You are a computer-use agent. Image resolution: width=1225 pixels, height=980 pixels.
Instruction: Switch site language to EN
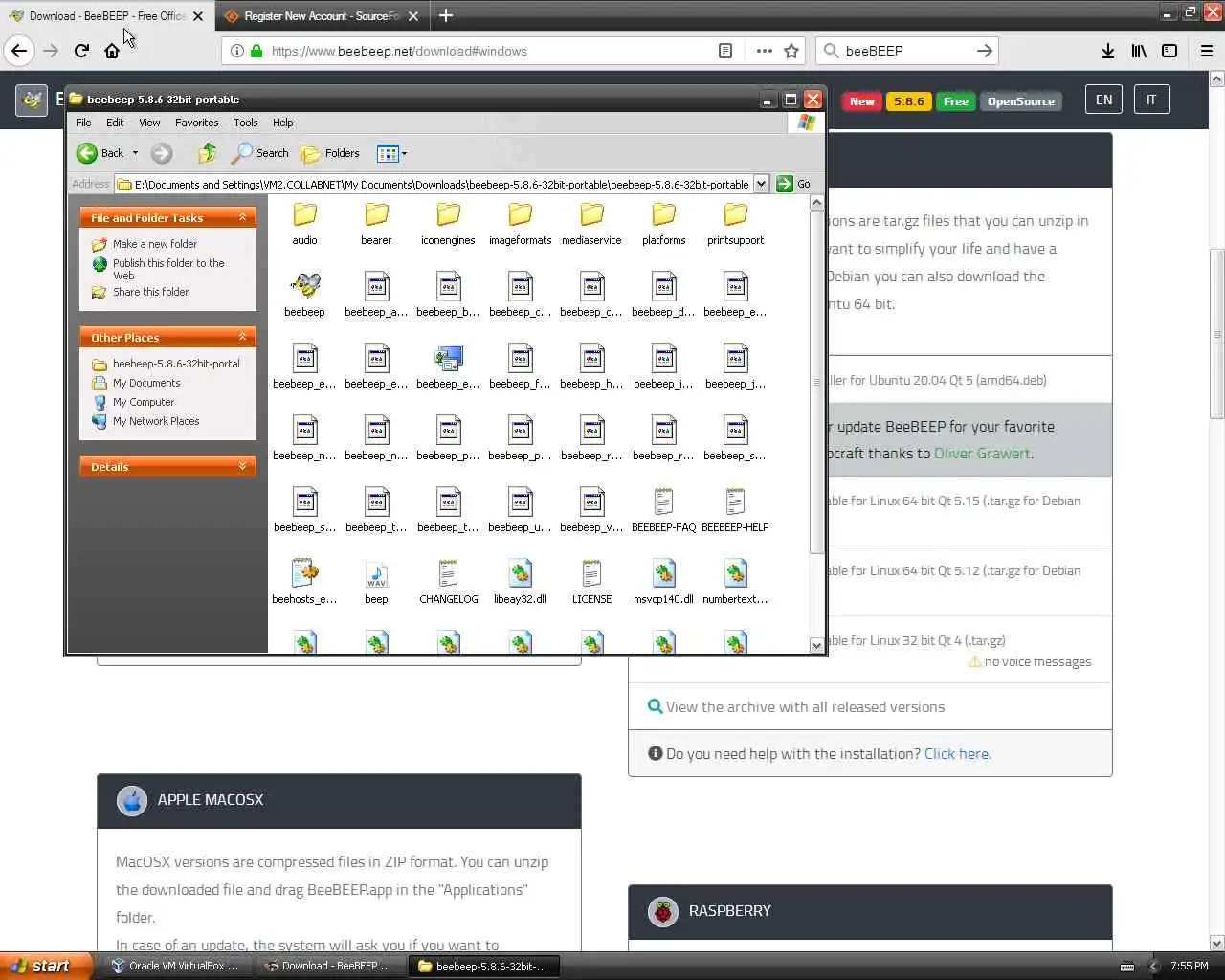pos(1103,100)
